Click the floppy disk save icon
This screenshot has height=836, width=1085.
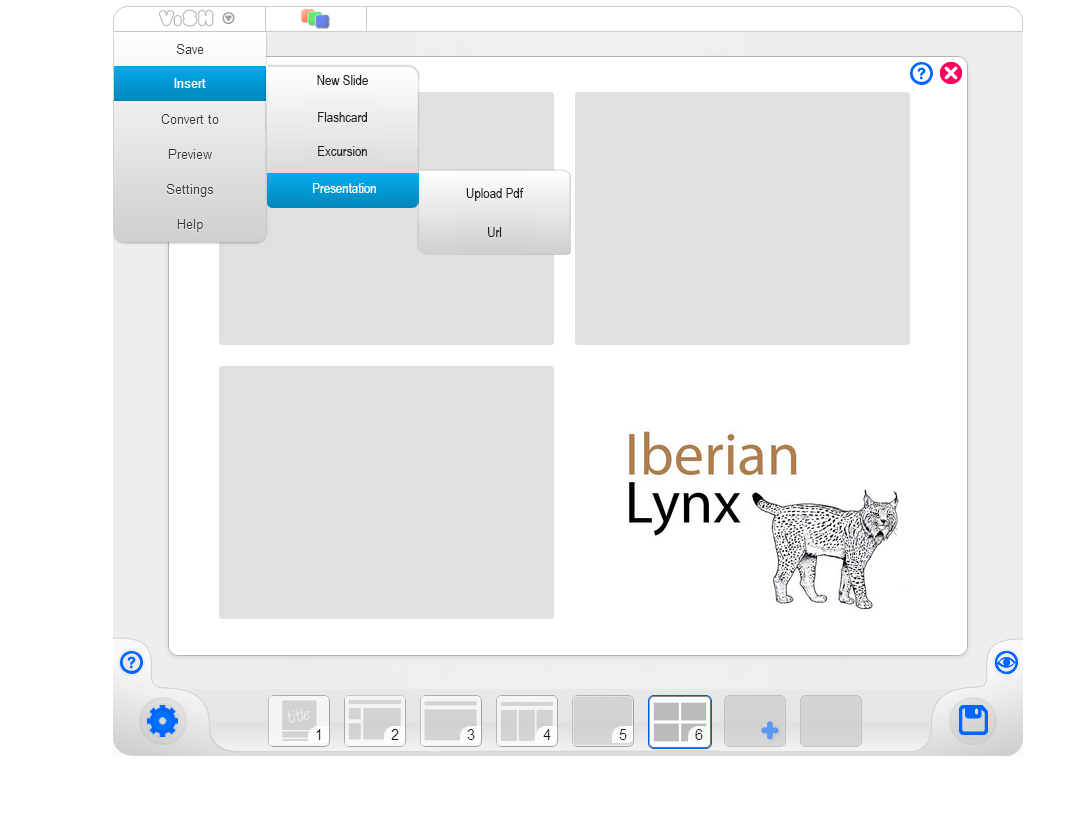973,721
